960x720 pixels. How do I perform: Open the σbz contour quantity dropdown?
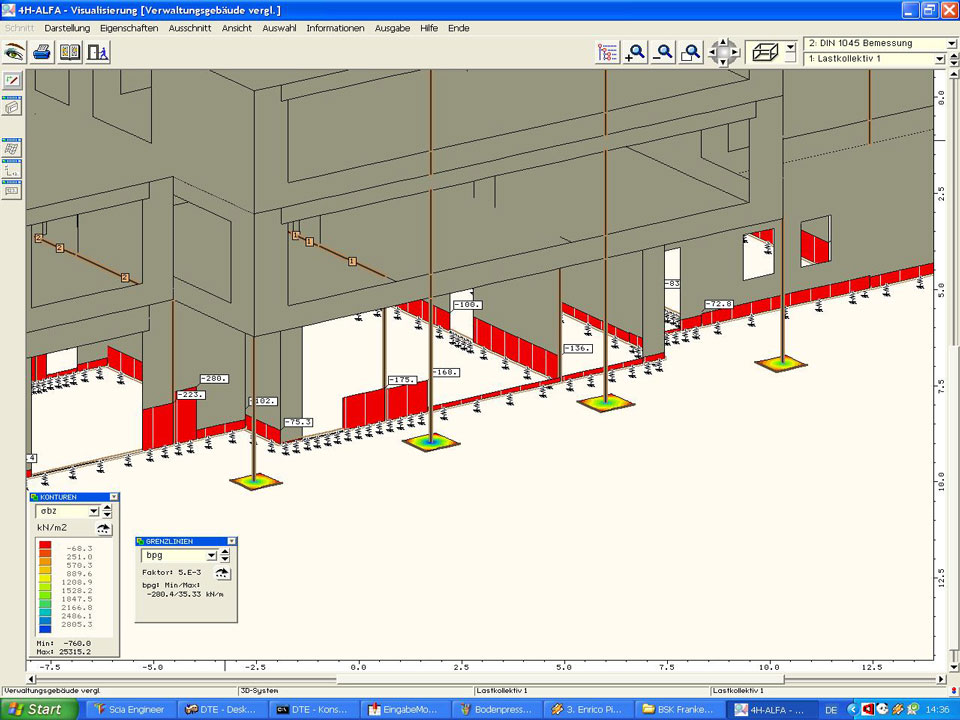[x=94, y=512]
